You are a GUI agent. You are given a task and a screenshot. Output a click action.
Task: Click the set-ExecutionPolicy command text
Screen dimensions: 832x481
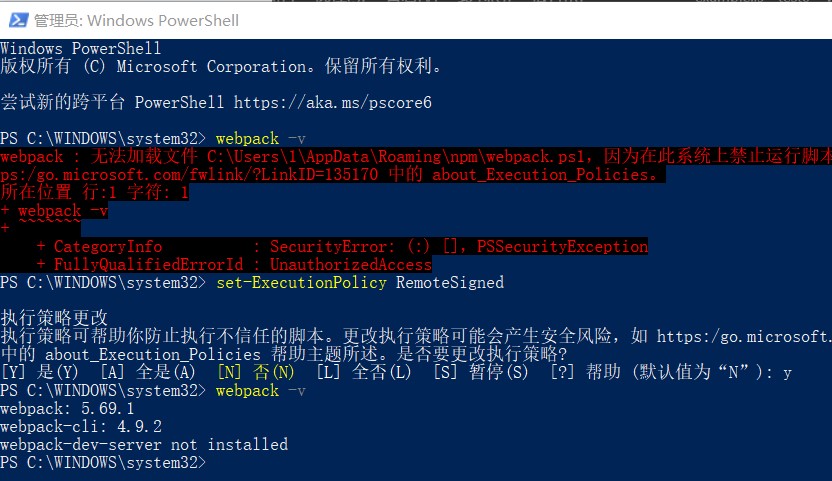tap(301, 282)
